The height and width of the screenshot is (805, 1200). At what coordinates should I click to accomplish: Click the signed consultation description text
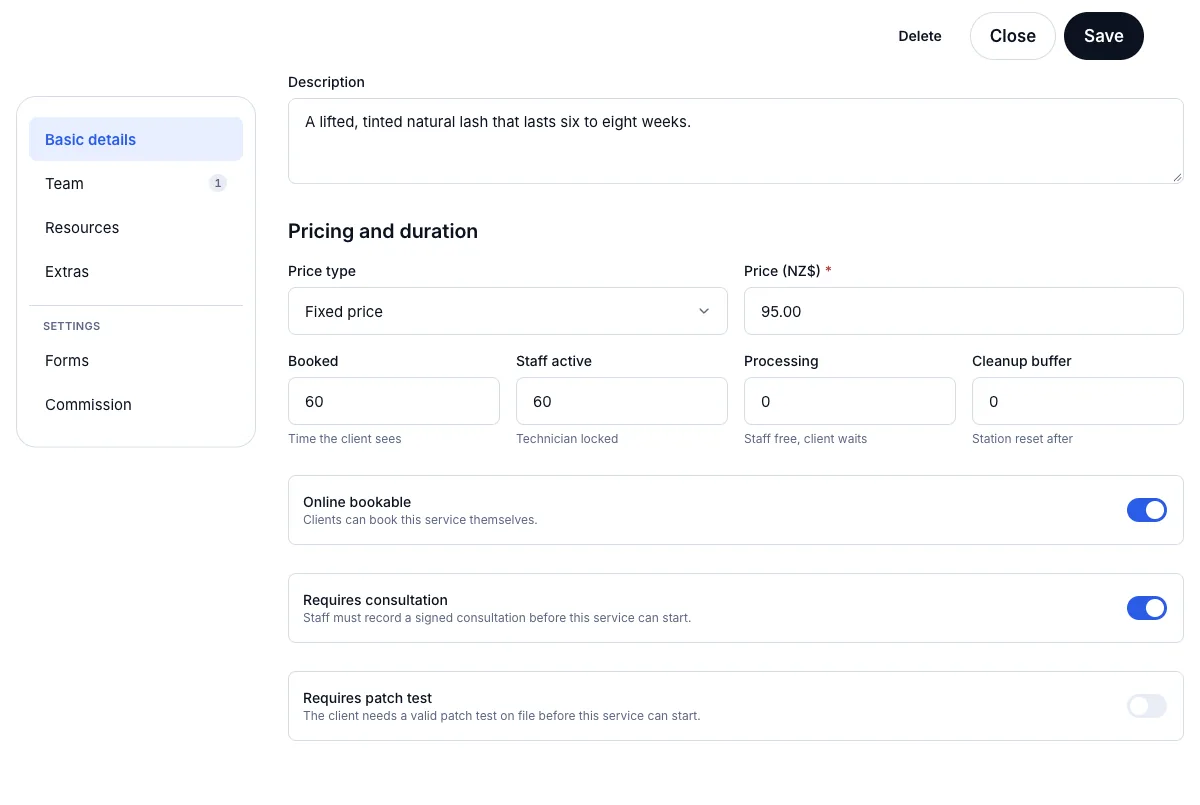(497, 618)
